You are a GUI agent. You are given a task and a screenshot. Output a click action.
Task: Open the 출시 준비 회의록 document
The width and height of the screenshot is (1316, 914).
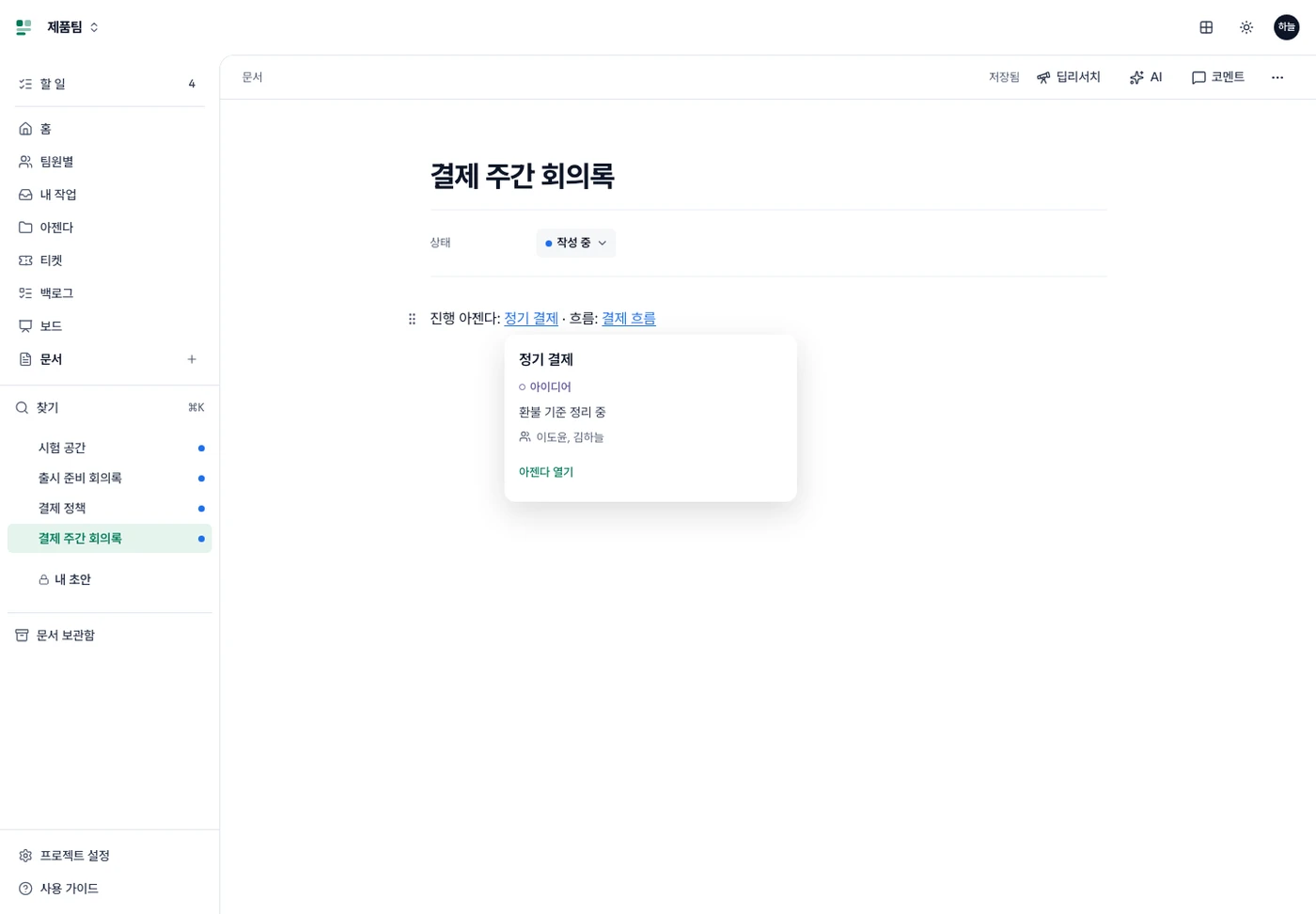(x=110, y=478)
